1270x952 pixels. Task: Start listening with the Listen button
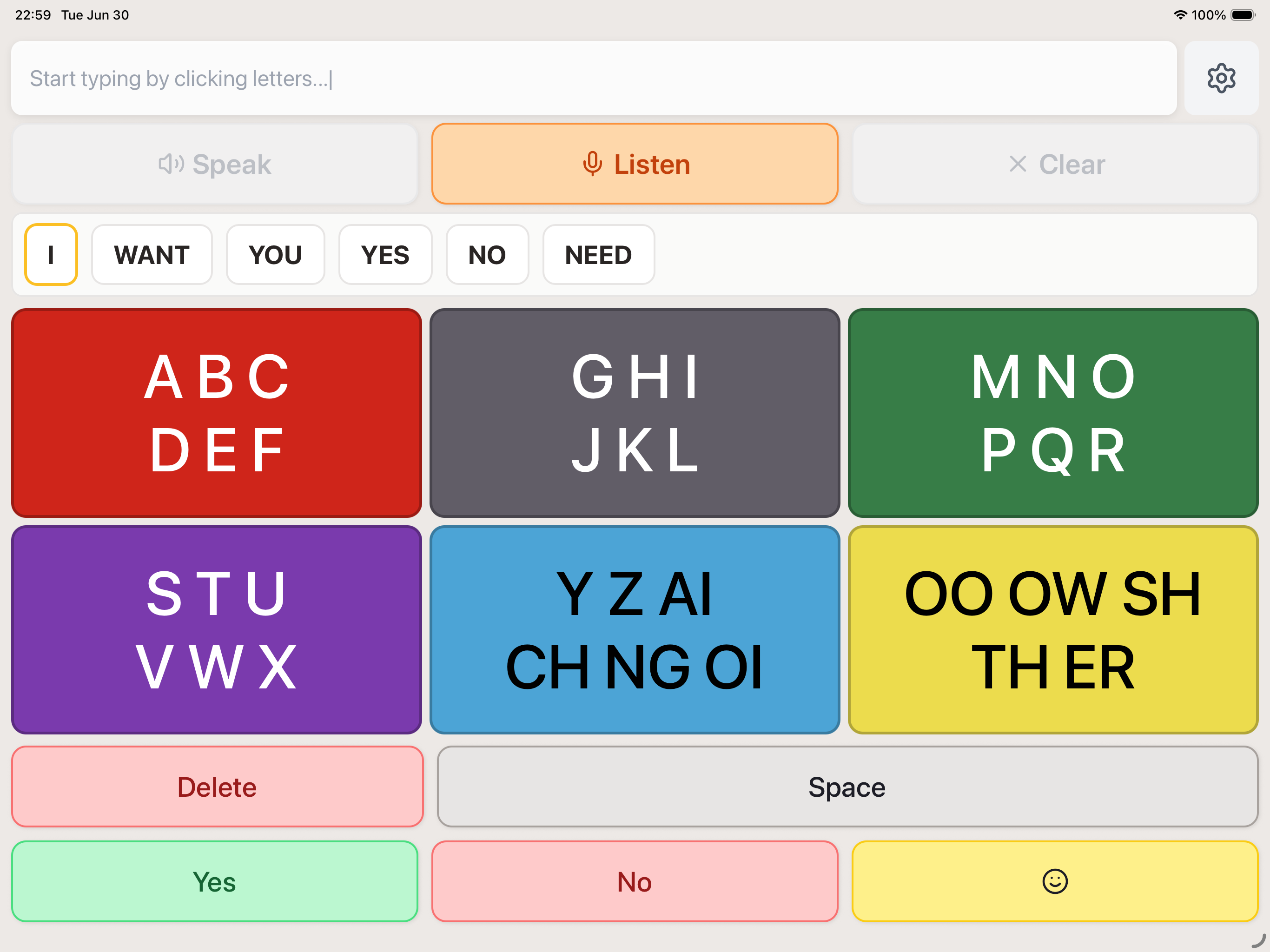pos(635,164)
